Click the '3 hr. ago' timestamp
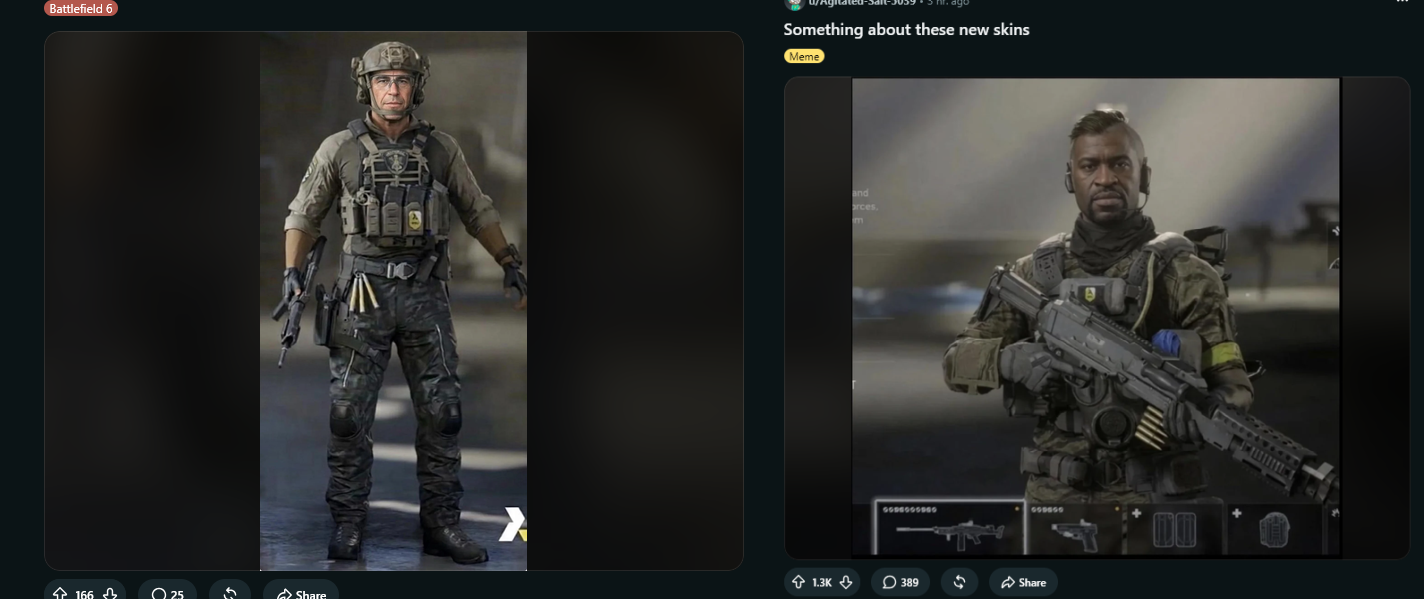1424x599 pixels. 948,3
